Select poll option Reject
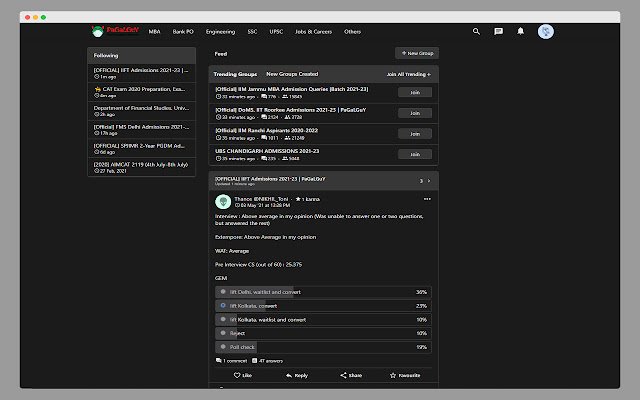Image resolution: width=640 pixels, height=400 pixels. tap(323, 333)
